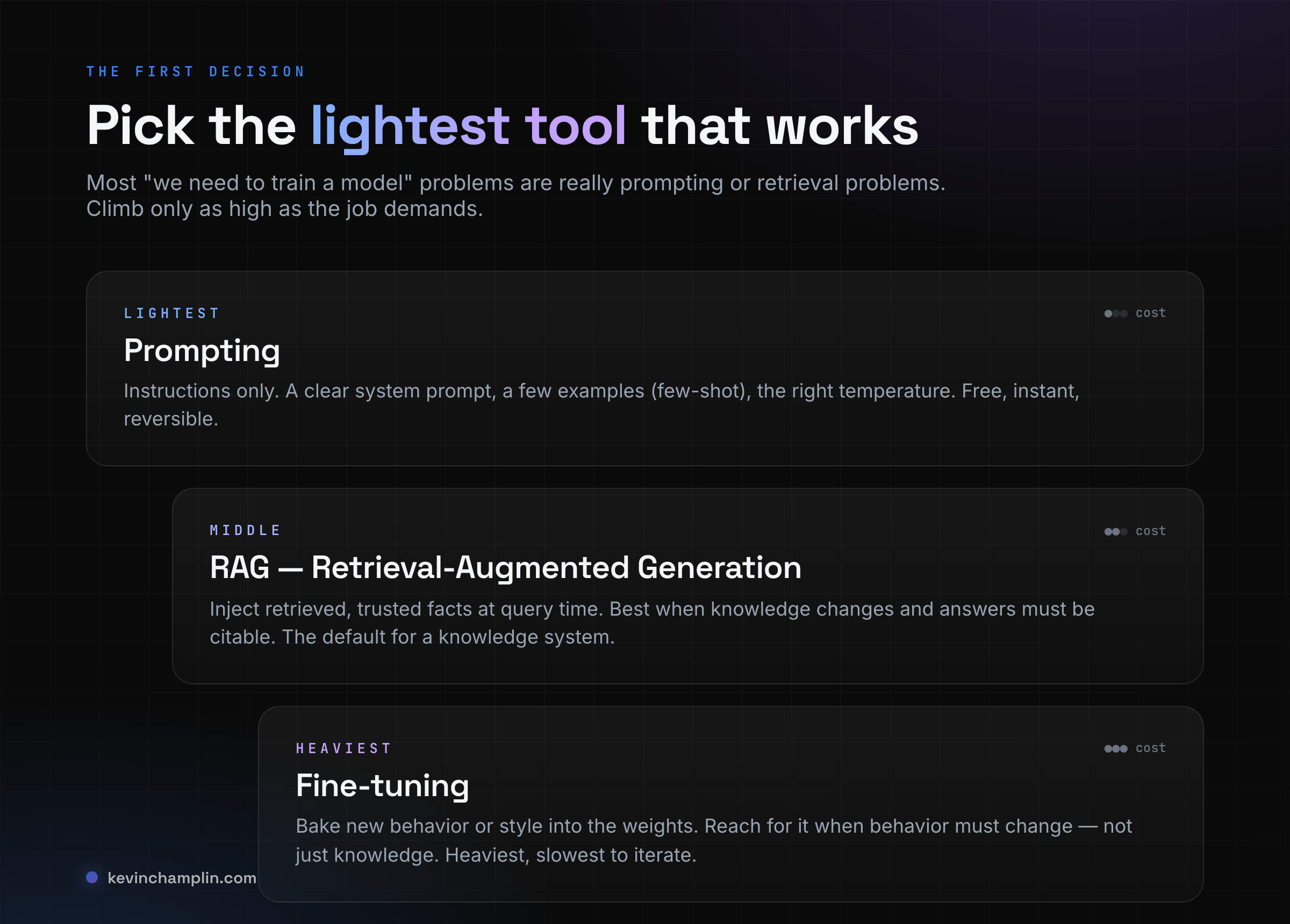Click the cost dots on the Fine-tuning card
This screenshot has height=924, width=1290.
pyautogui.click(x=1115, y=749)
